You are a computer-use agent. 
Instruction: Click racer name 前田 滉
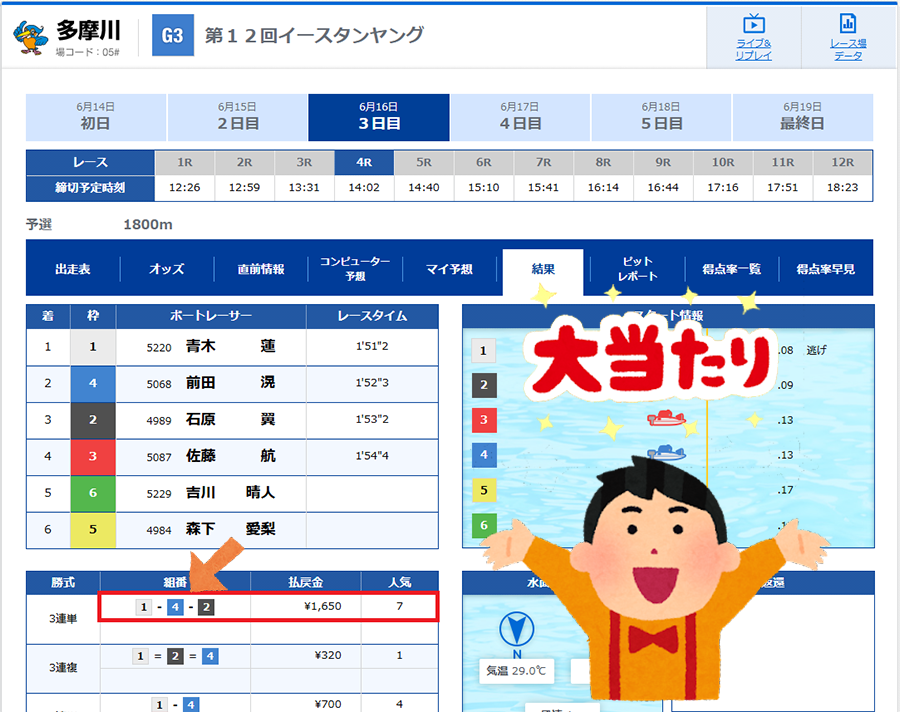(231, 382)
